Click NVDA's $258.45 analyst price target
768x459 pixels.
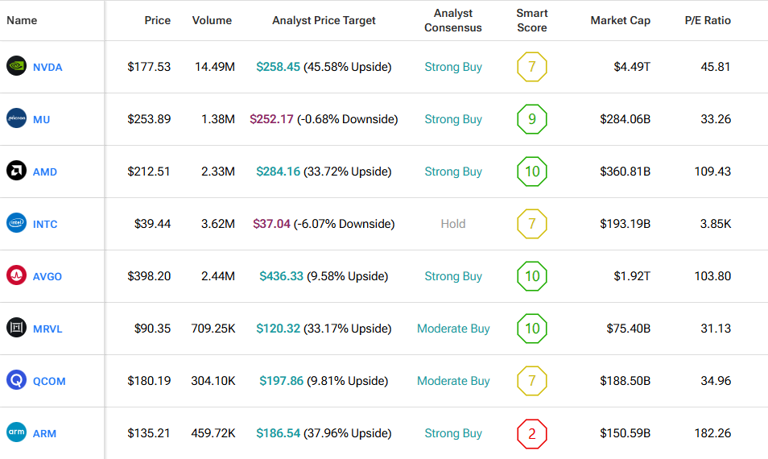pyautogui.click(x=278, y=67)
